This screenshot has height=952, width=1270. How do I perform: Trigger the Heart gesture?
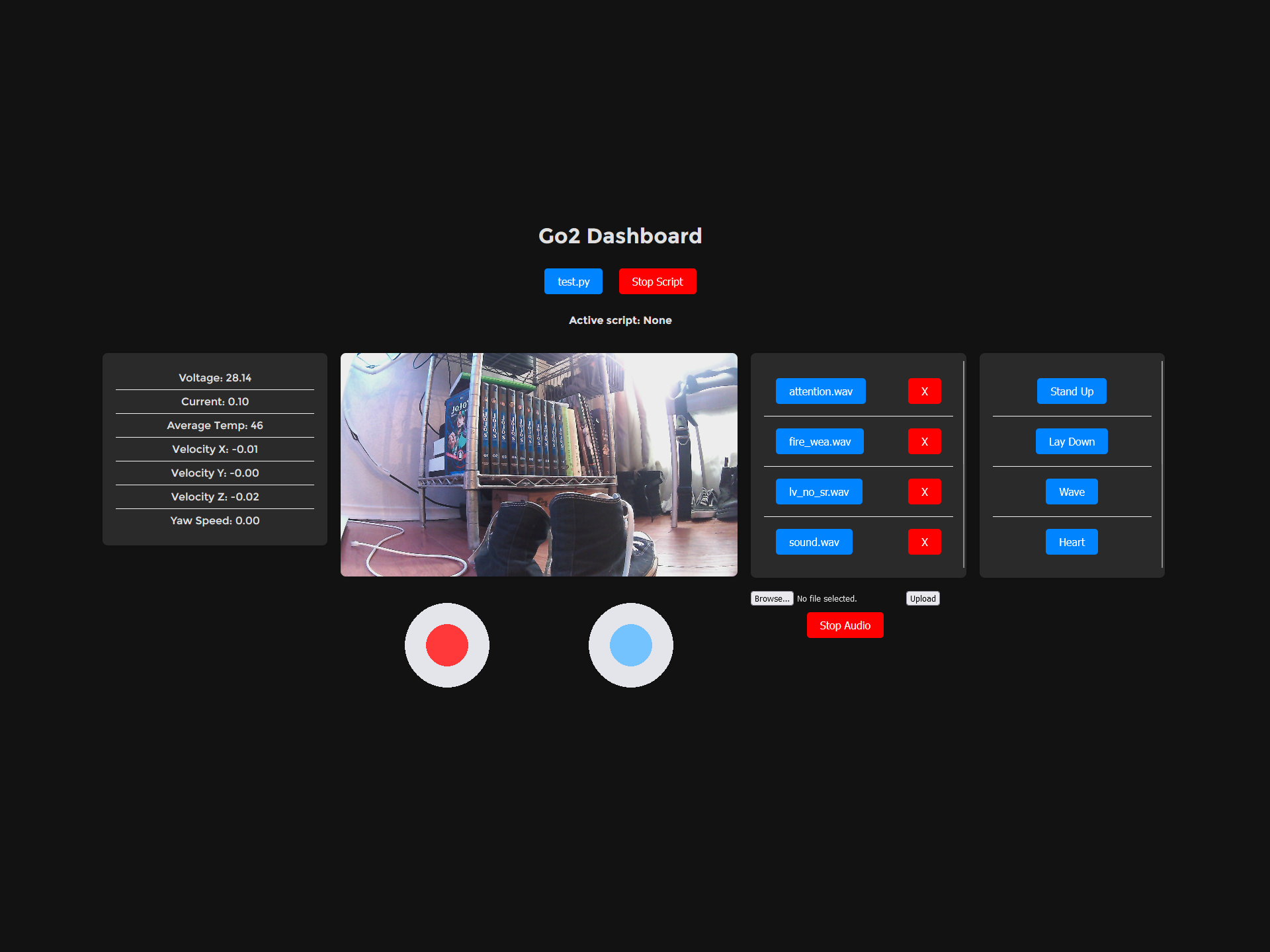coord(1072,542)
